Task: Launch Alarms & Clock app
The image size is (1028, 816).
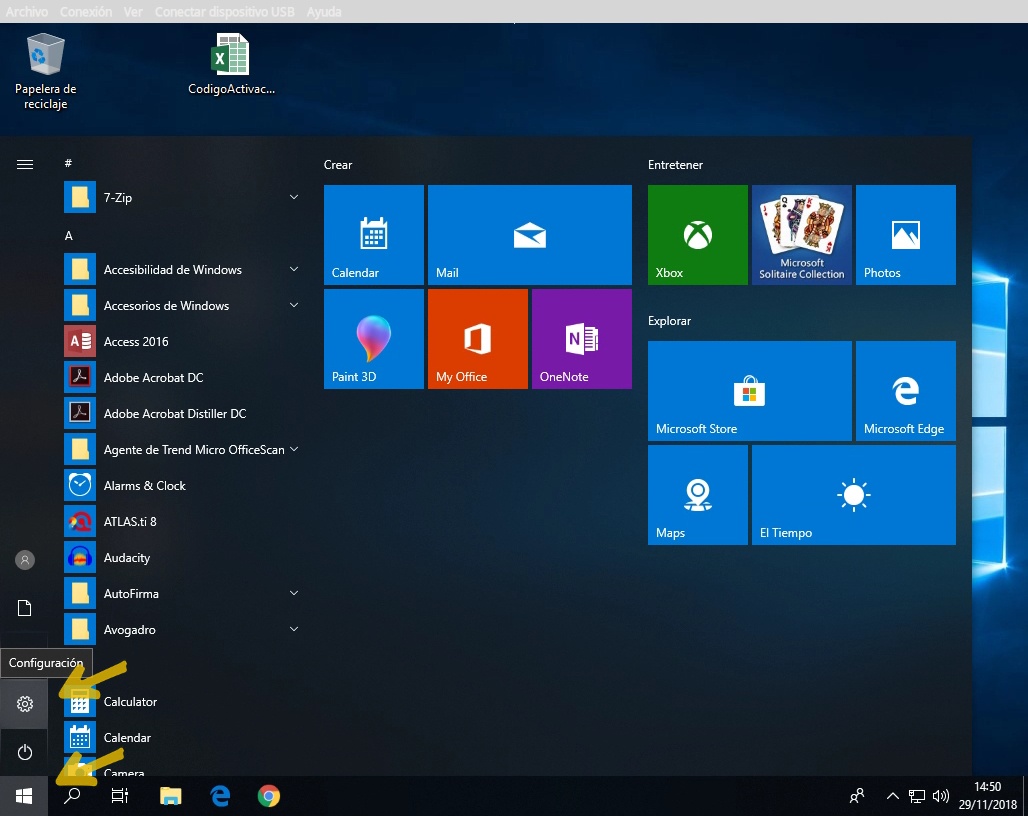Action: coord(182,486)
